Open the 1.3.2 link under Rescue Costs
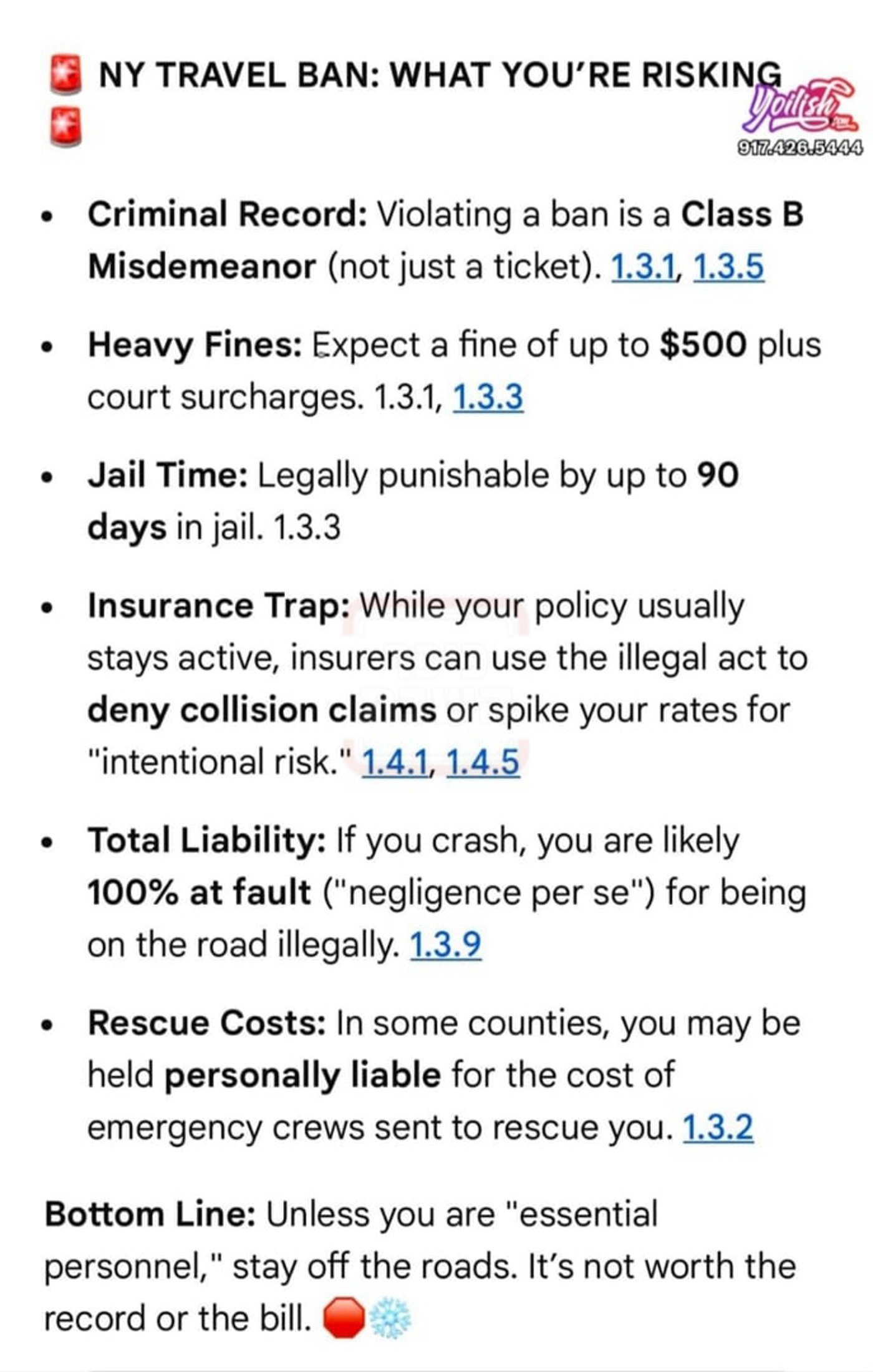The image size is (873, 1372). pos(718,1128)
